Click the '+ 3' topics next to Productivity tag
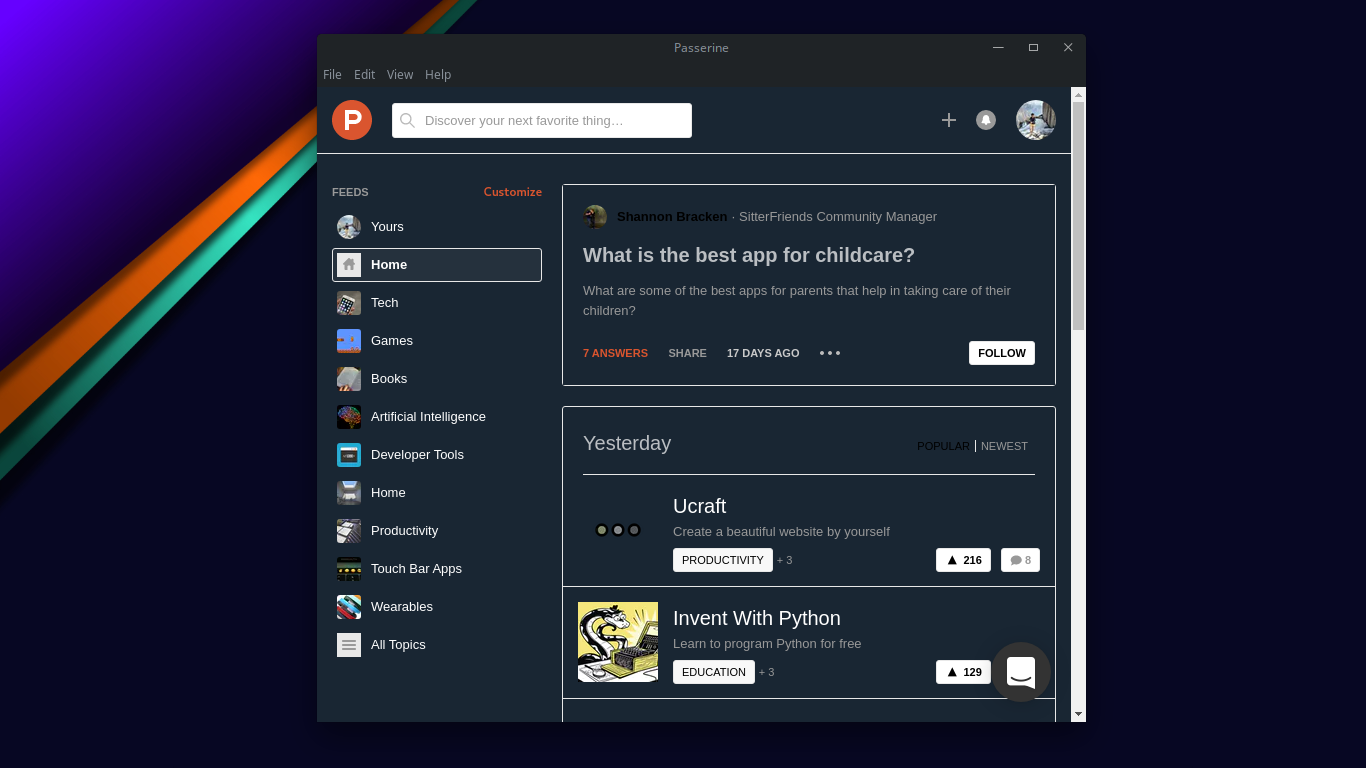This screenshot has width=1366, height=768. 785,560
